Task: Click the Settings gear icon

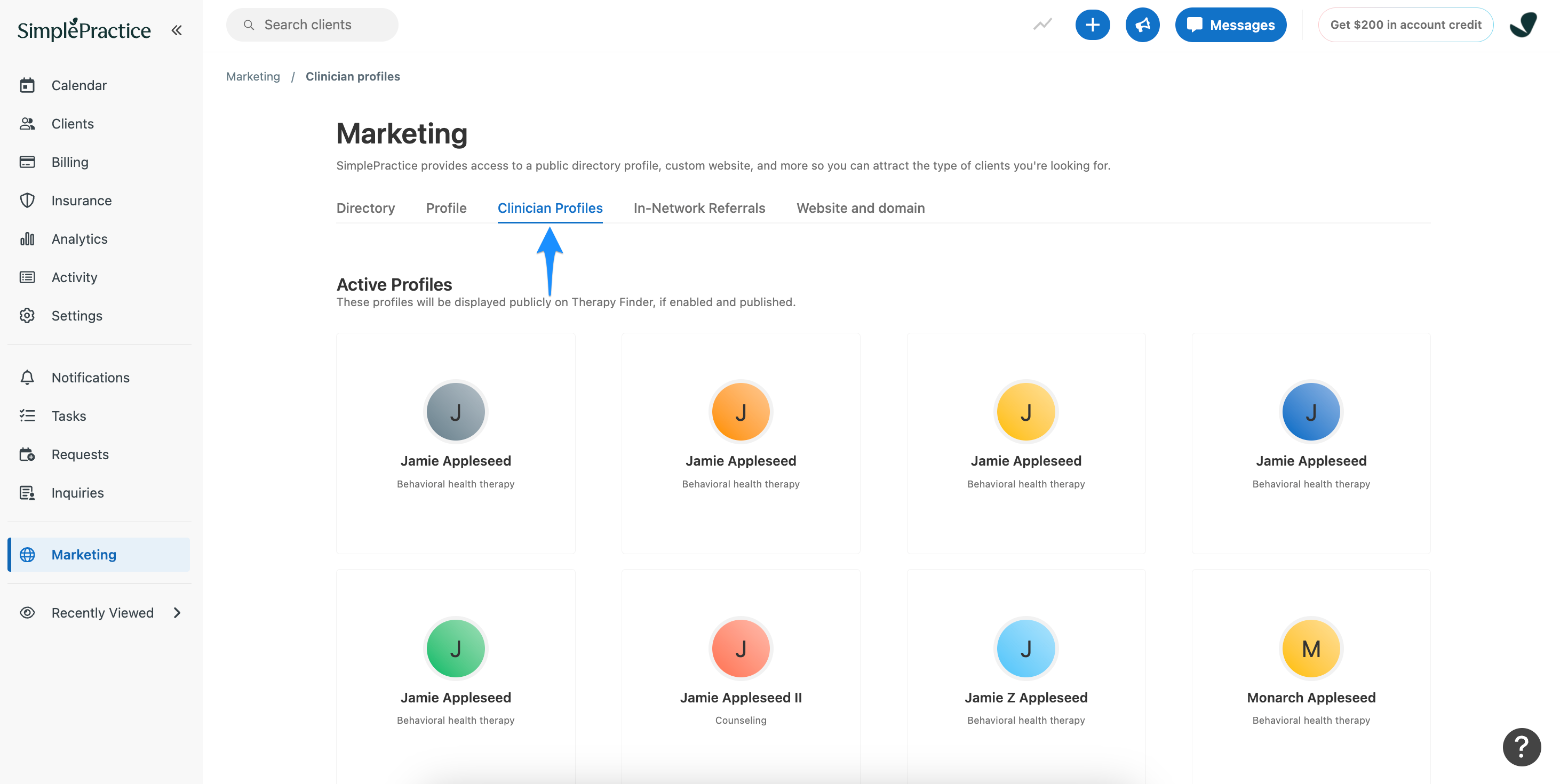Action: [27, 315]
